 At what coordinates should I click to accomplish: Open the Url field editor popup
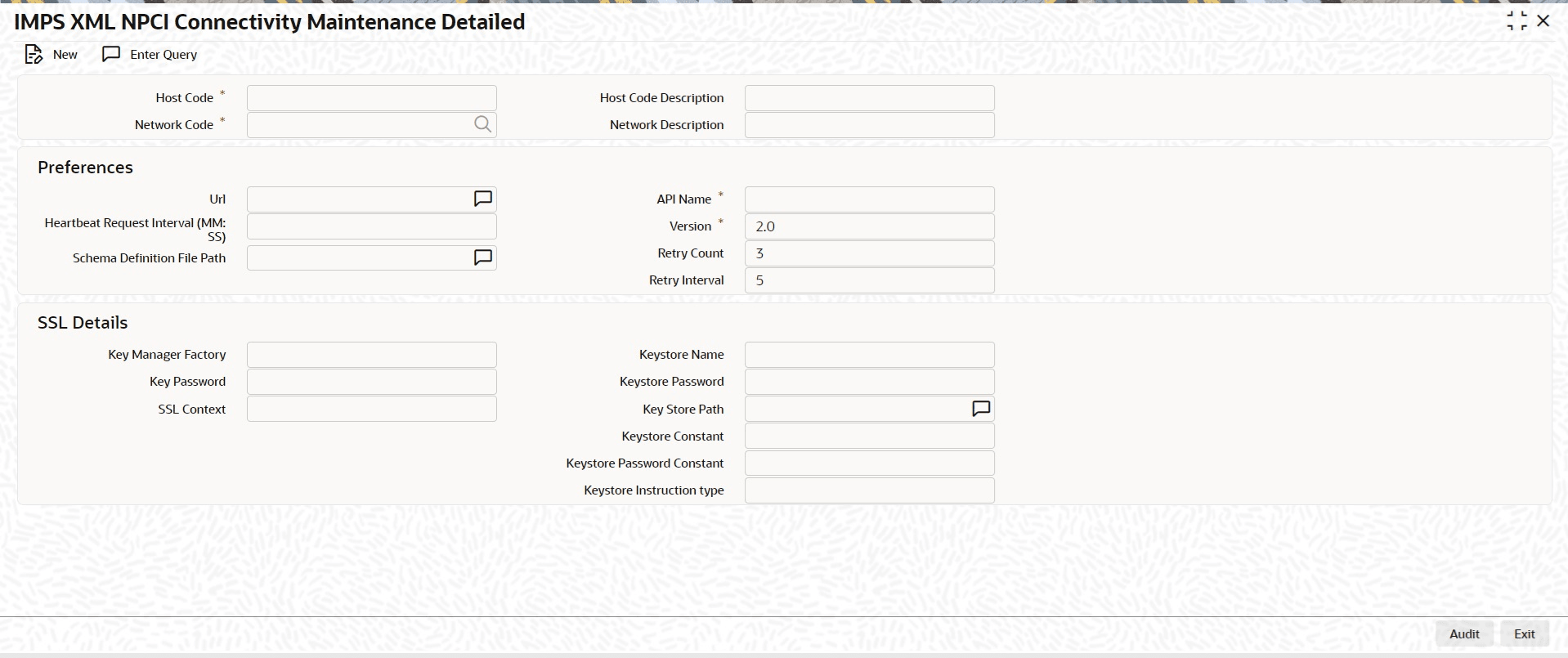(483, 199)
